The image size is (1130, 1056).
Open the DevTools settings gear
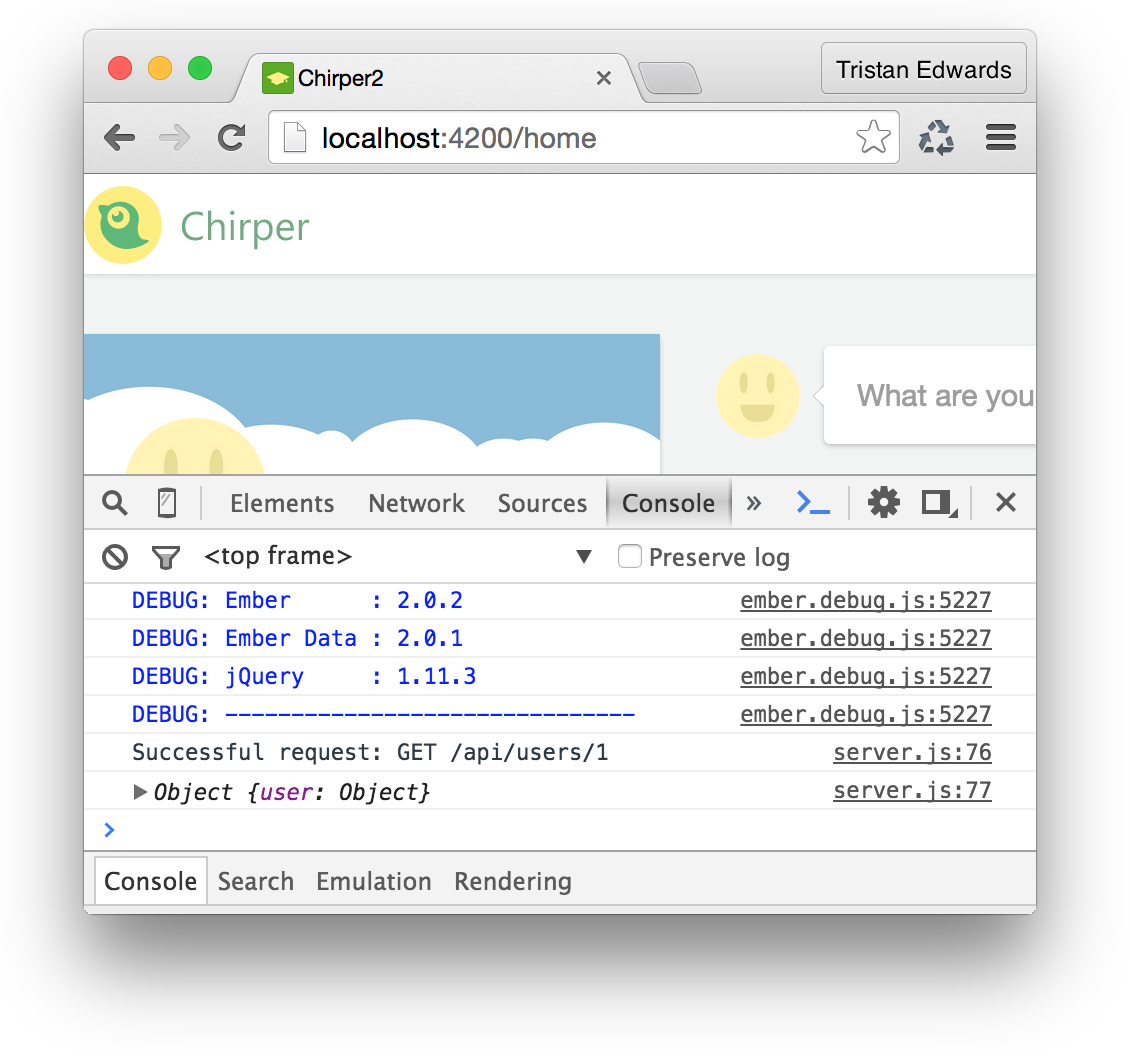point(883,503)
